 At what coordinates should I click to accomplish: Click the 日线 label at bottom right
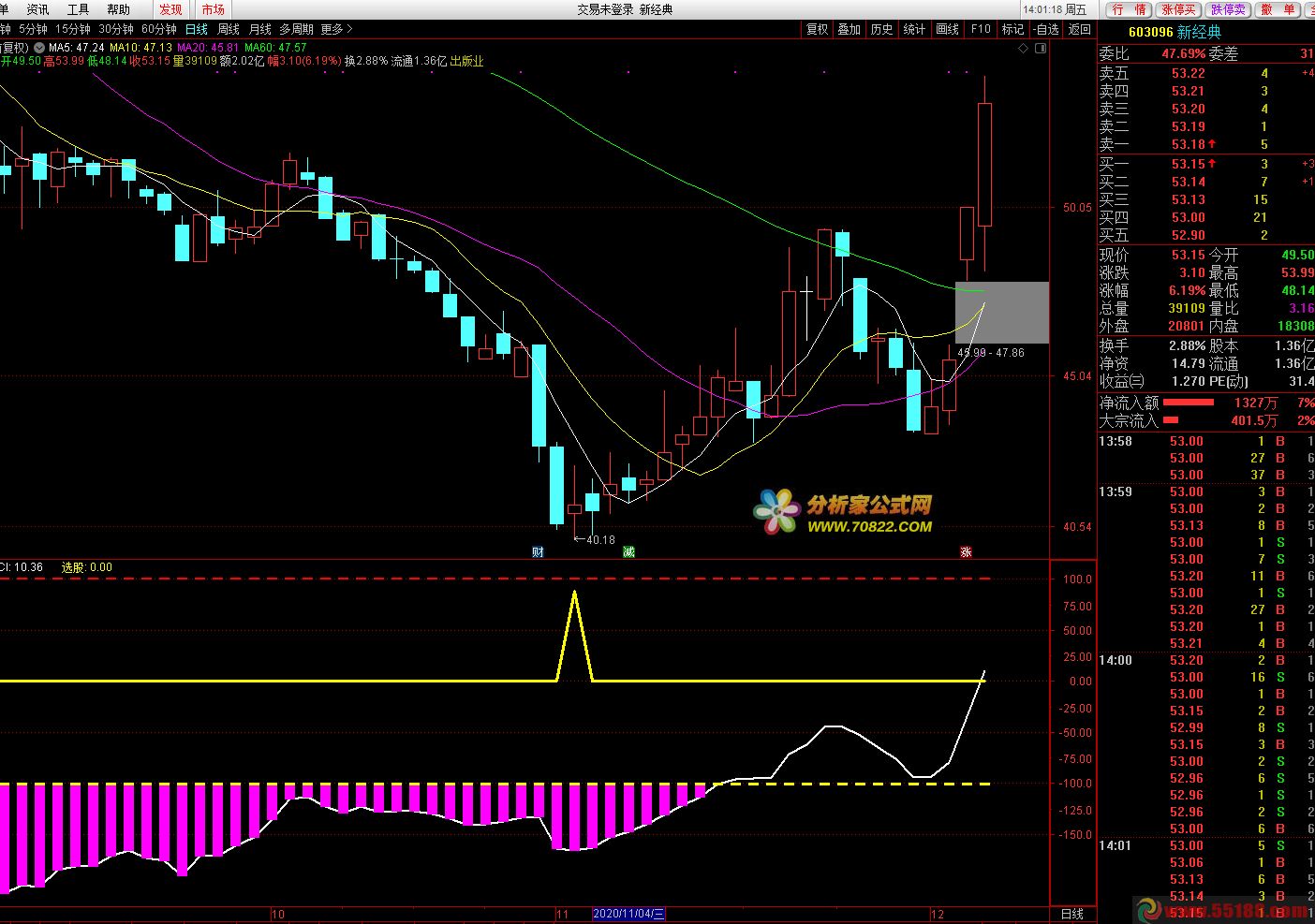tap(1072, 914)
